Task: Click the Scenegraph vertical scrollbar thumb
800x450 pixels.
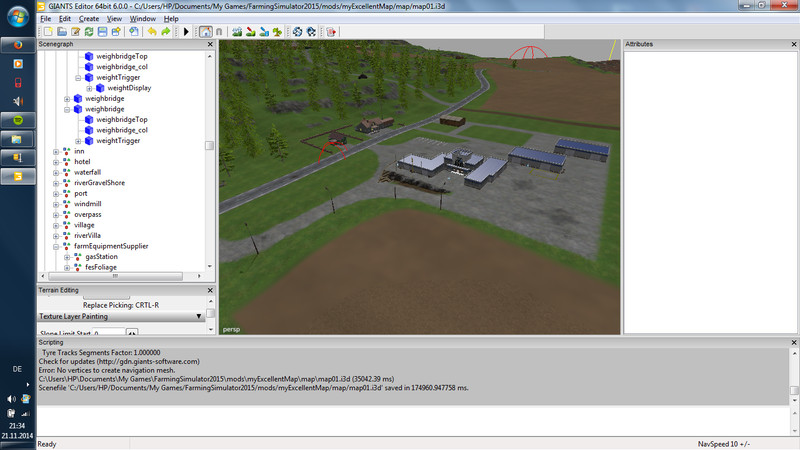Action: pyautogui.click(x=209, y=145)
